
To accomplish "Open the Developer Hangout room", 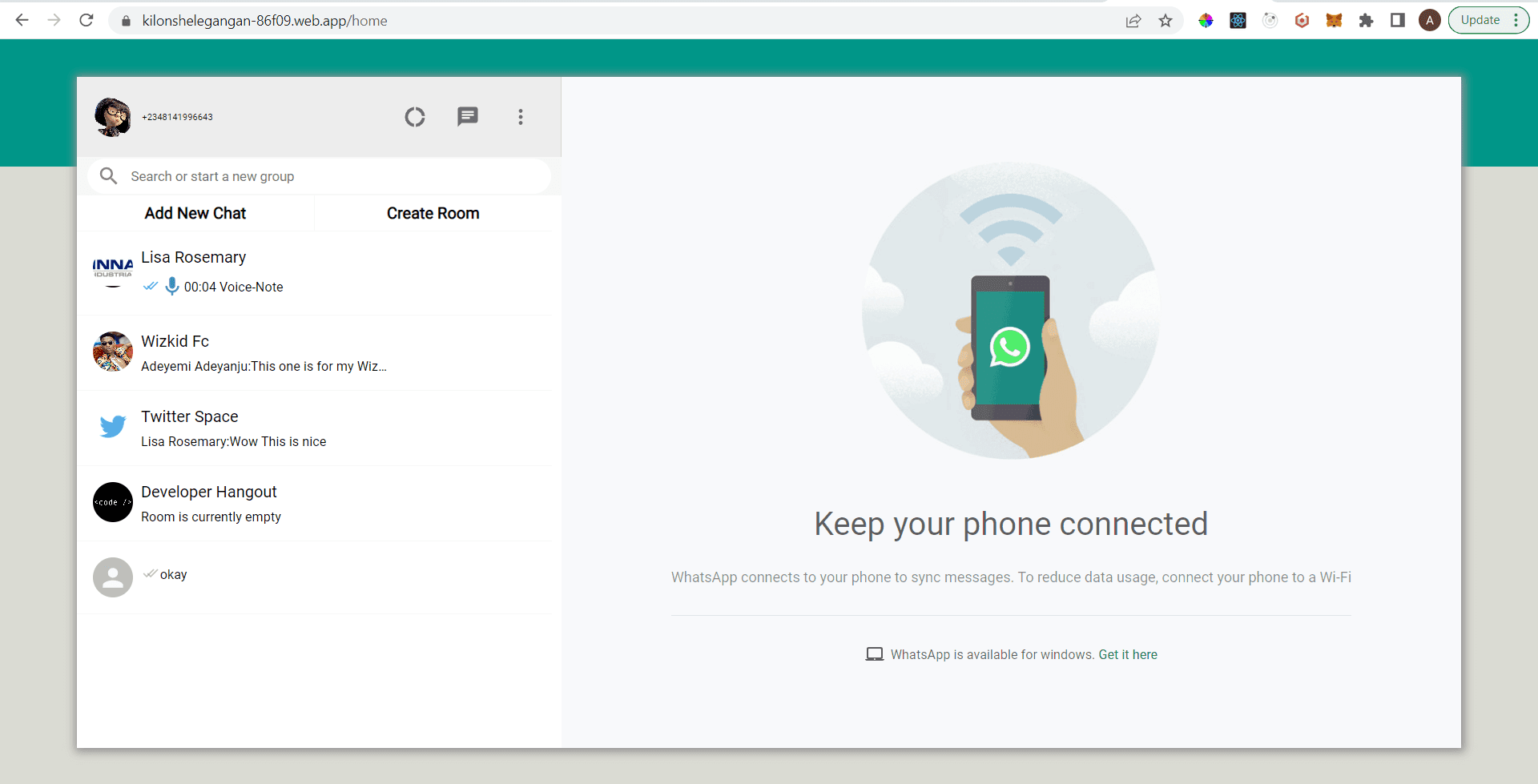I will [314, 504].
